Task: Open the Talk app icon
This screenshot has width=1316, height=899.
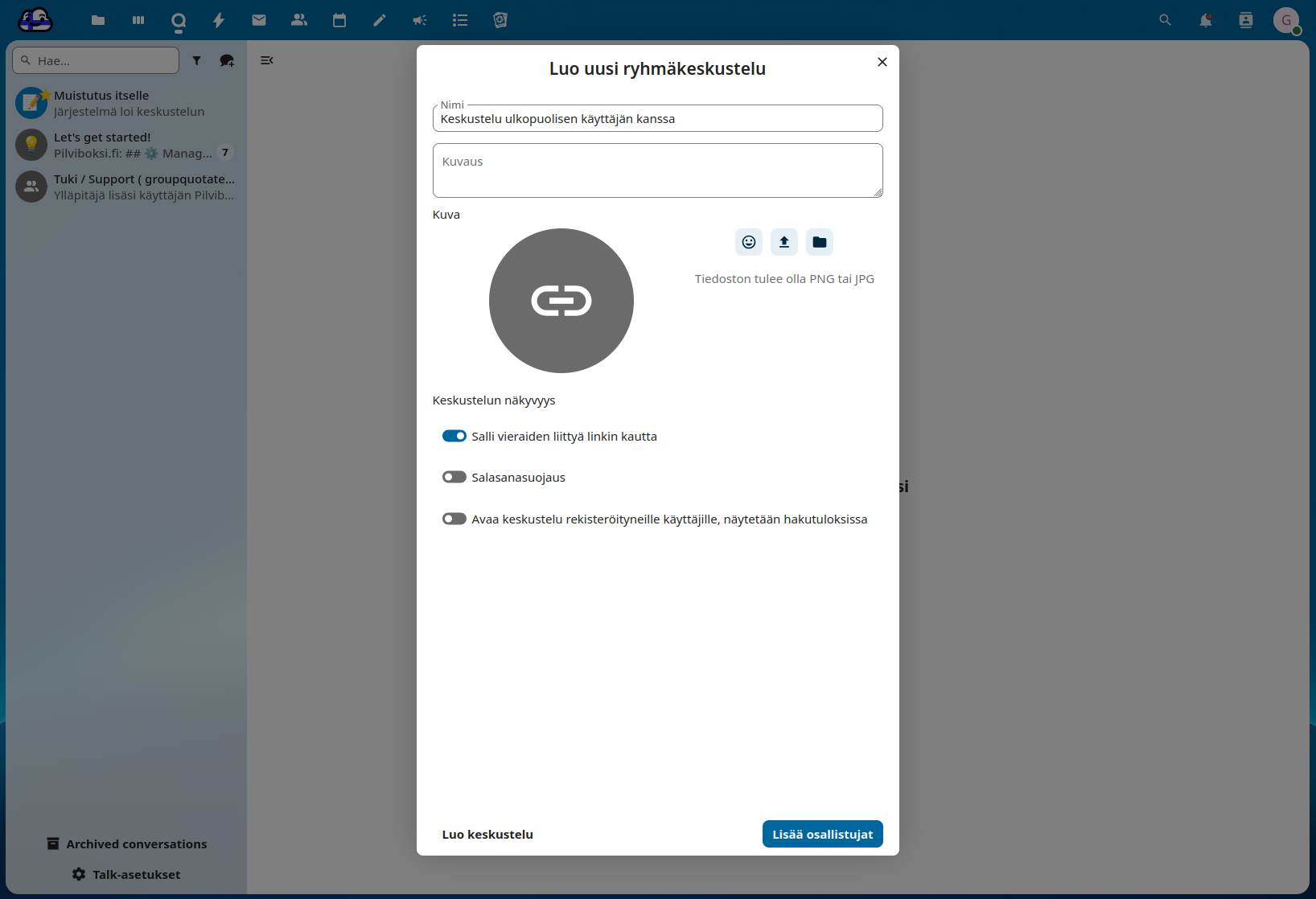Action: 179,20
